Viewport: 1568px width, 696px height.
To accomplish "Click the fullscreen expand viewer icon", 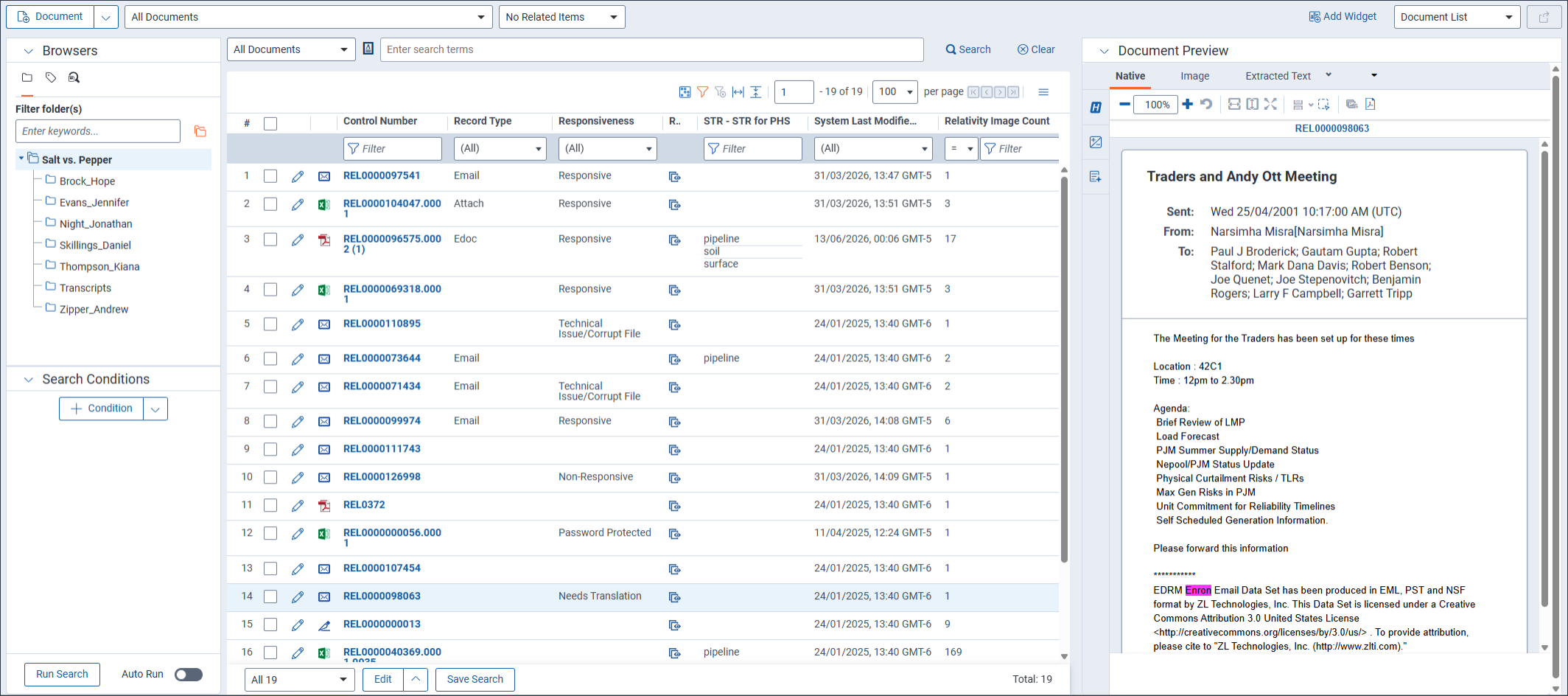I will tap(1270, 104).
